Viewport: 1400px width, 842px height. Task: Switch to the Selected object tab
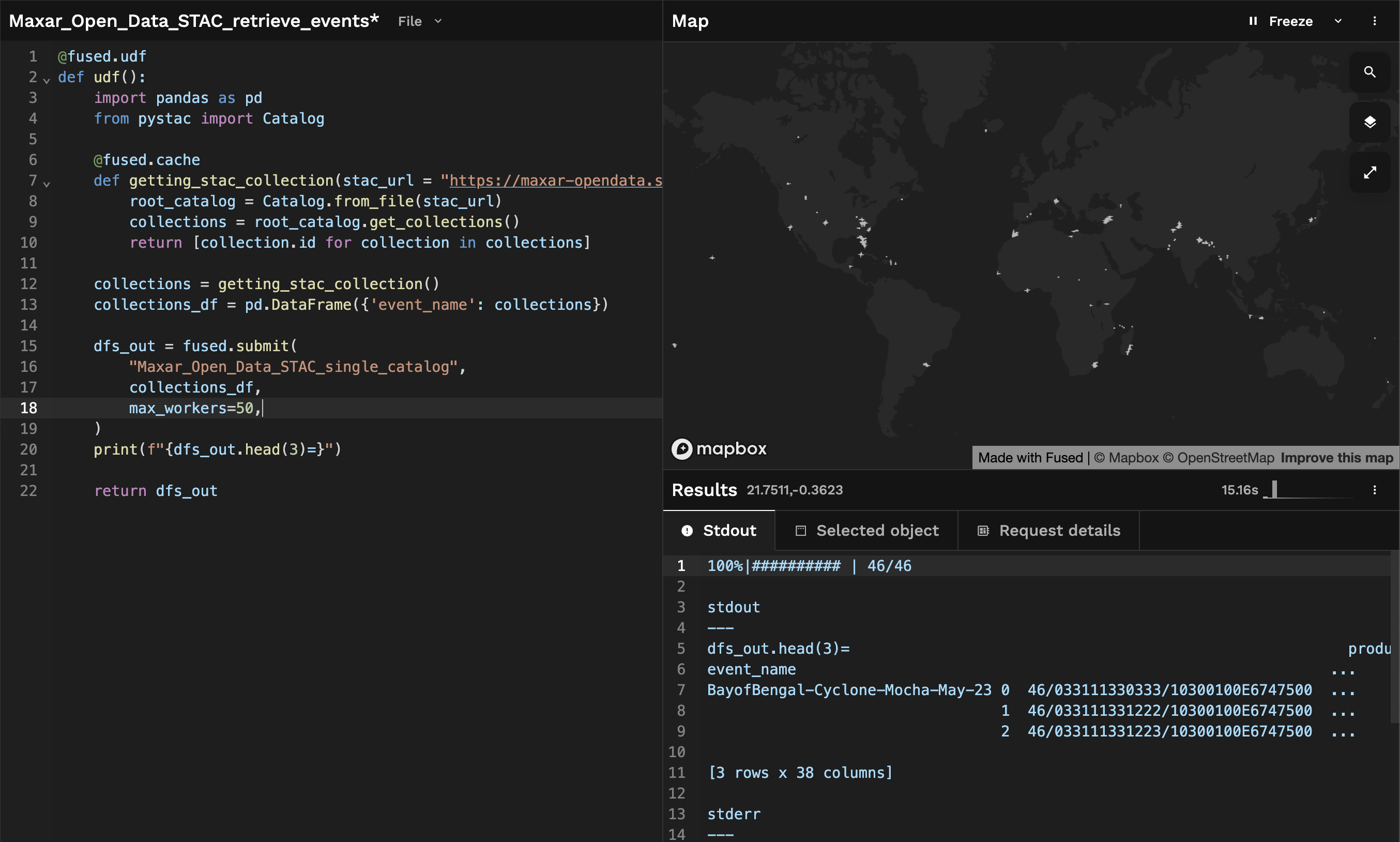coord(866,531)
